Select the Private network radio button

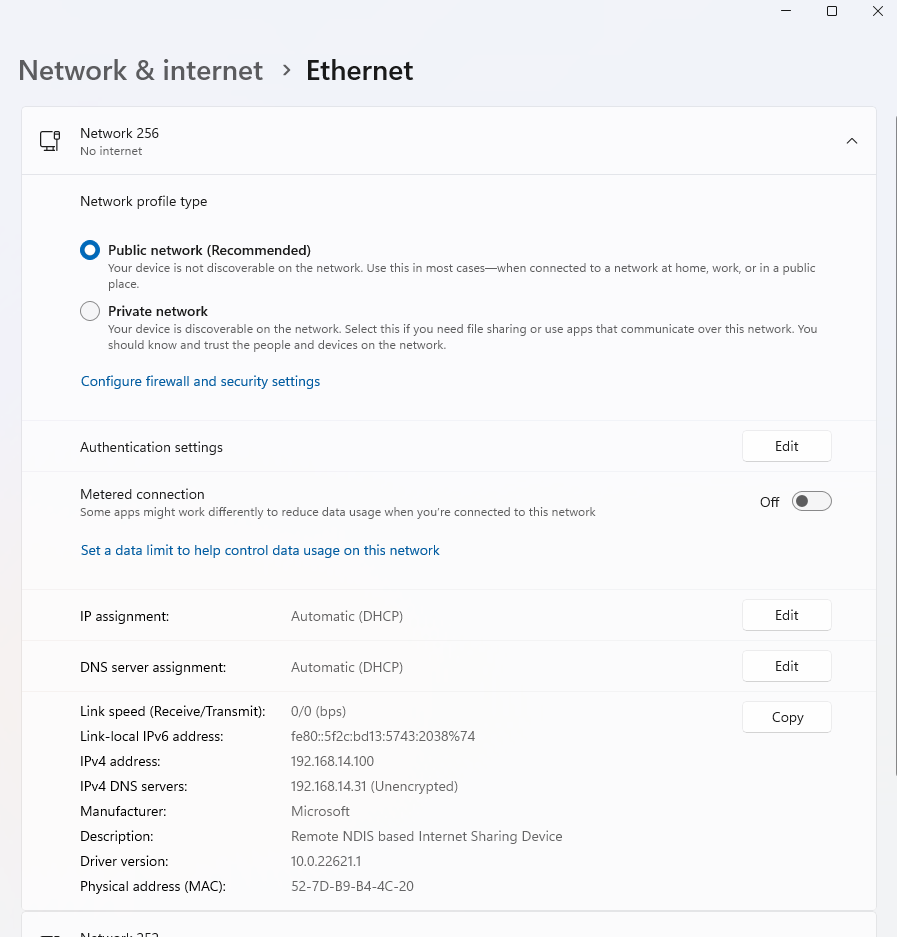90,311
